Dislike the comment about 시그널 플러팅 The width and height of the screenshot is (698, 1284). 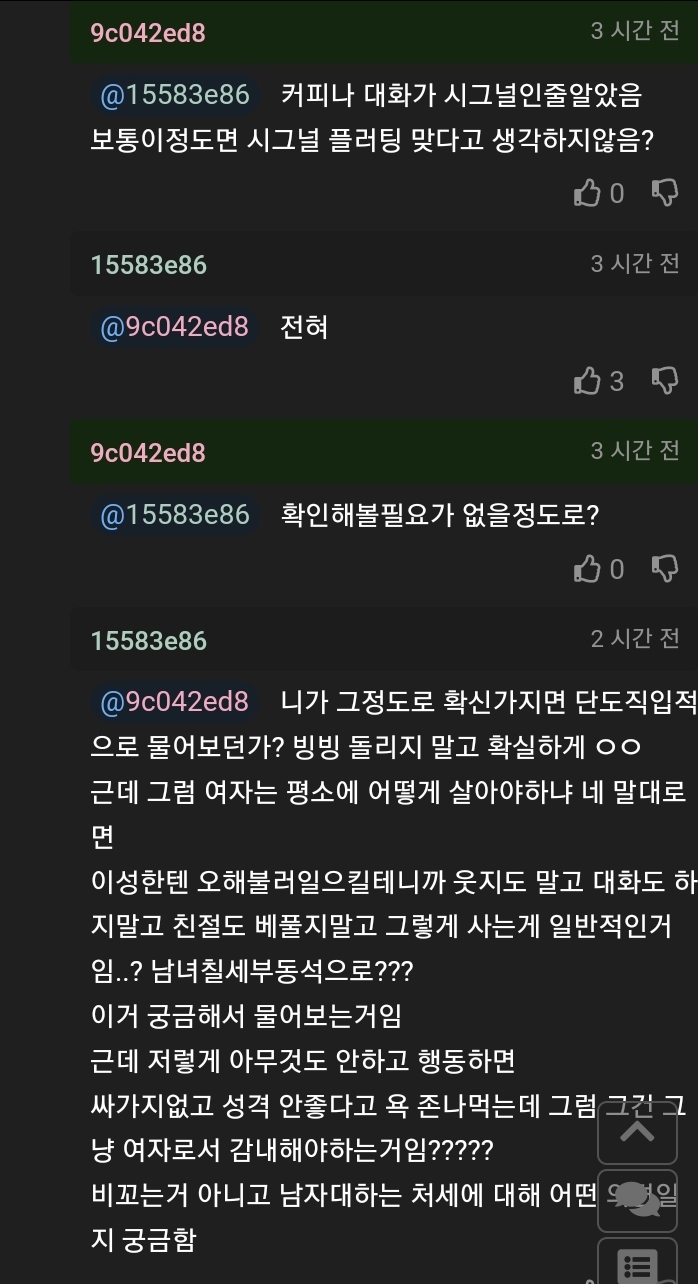coord(665,193)
